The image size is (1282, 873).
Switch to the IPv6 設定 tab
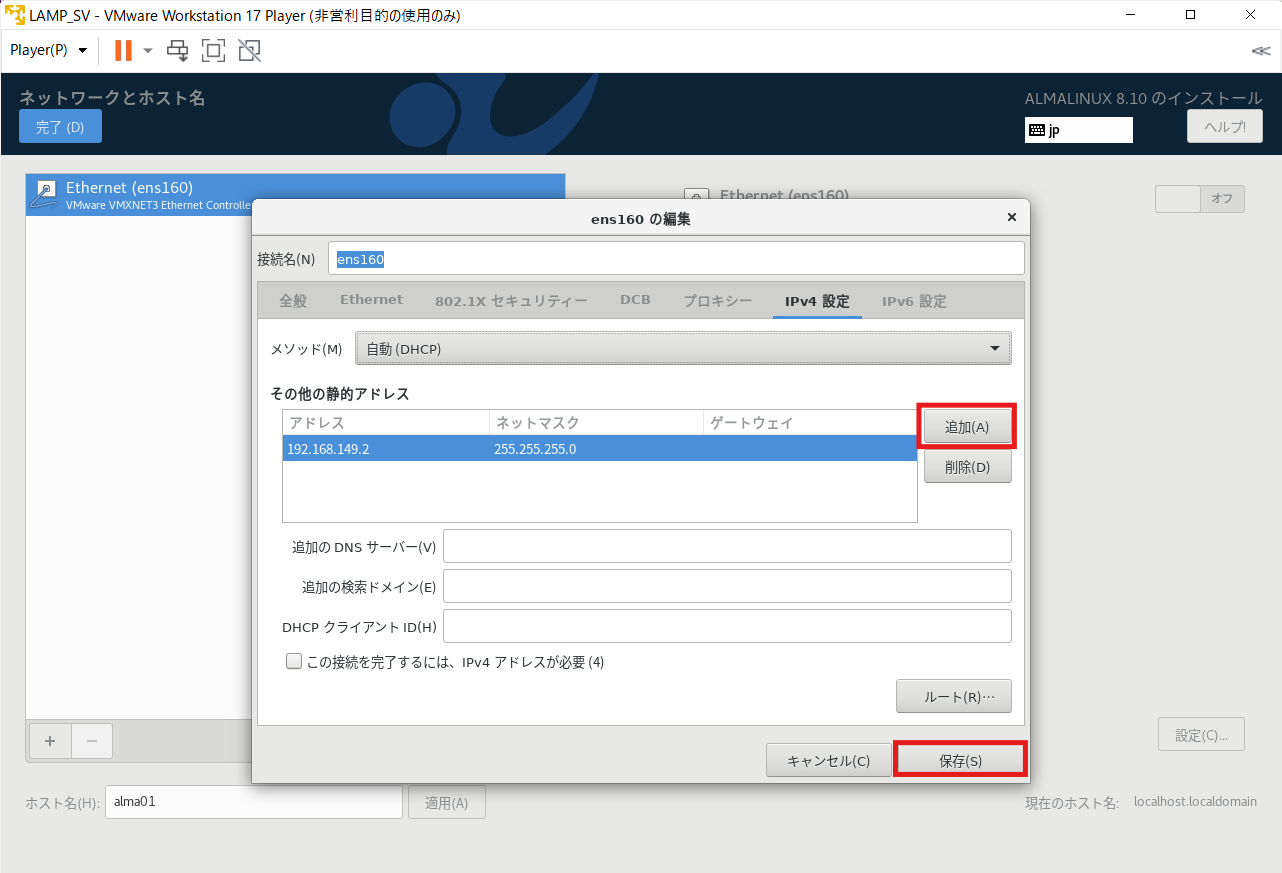(x=914, y=301)
